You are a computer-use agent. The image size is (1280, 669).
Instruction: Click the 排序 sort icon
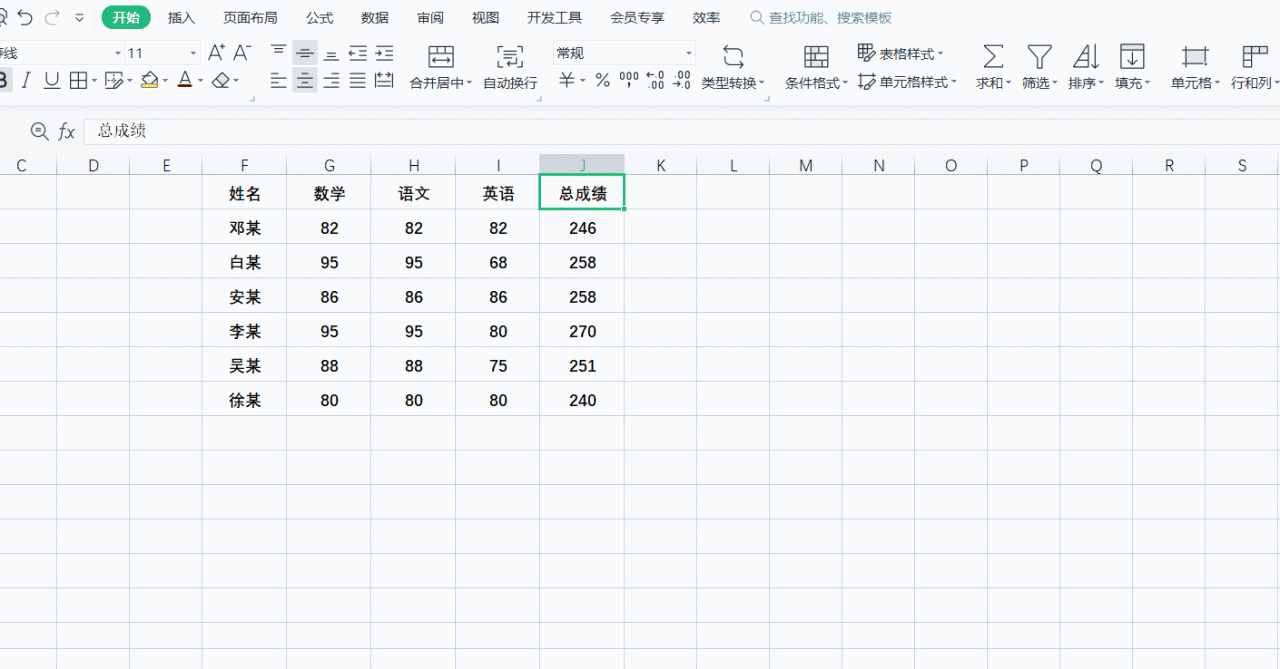coord(1086,56)
